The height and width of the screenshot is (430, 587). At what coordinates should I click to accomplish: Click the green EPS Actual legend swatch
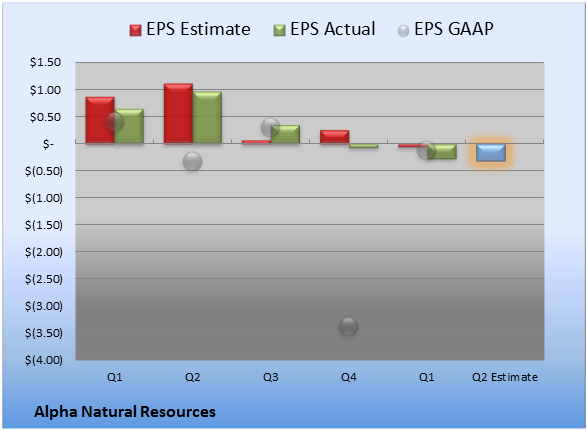coord(279,30)
